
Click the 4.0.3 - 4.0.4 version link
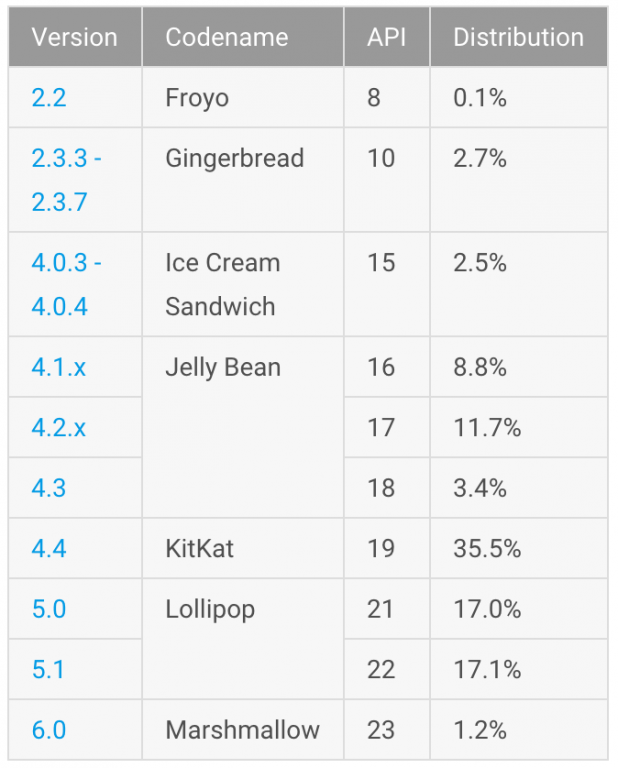66,285
